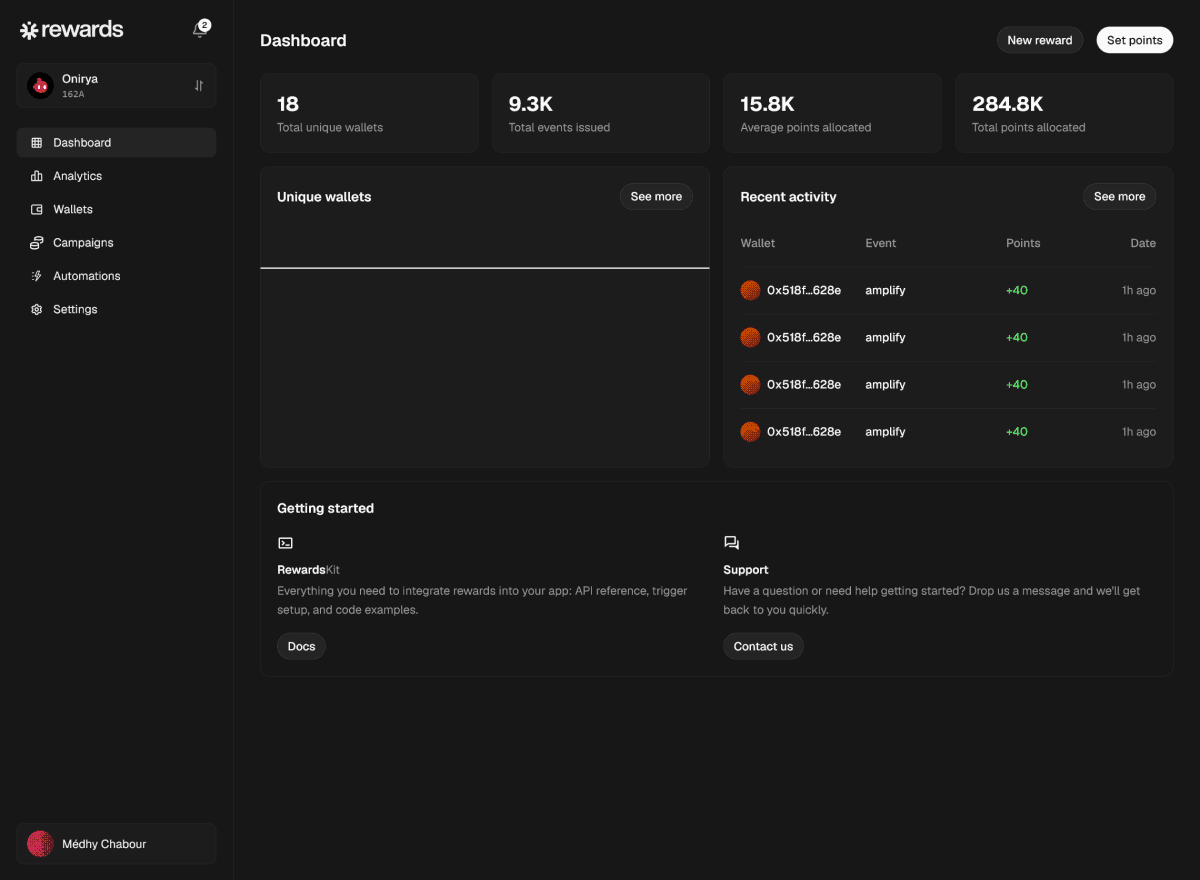
Task: Click the Automations lightning icon
Action: pos(37,276)
